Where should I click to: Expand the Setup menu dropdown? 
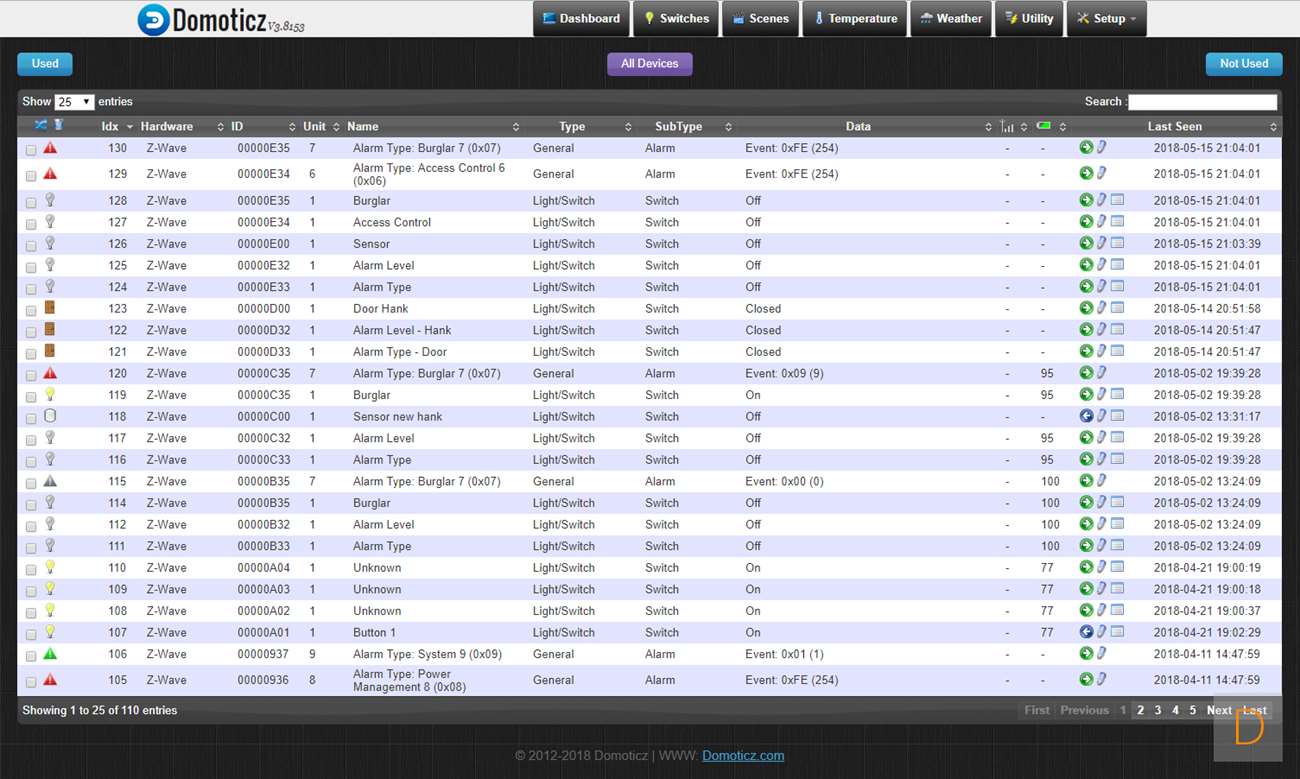(x=1106, y=18)
